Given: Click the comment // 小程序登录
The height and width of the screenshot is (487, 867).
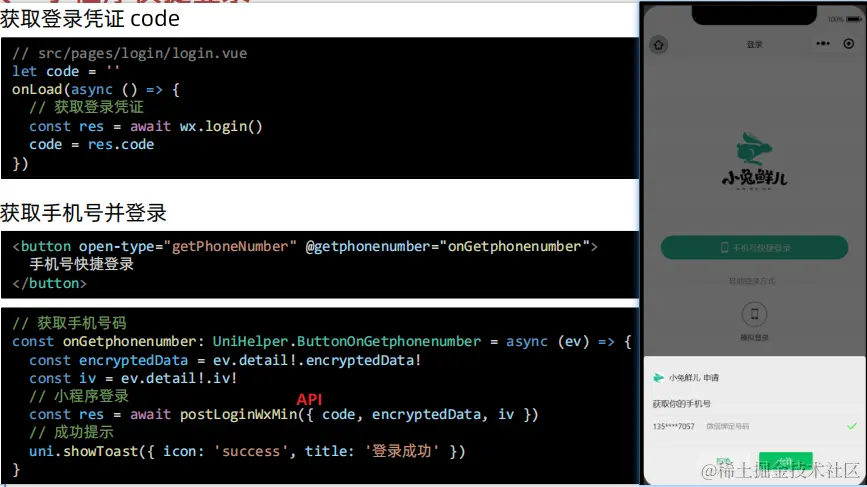Looking at the screenshot, I should click(x=79, y=396).
